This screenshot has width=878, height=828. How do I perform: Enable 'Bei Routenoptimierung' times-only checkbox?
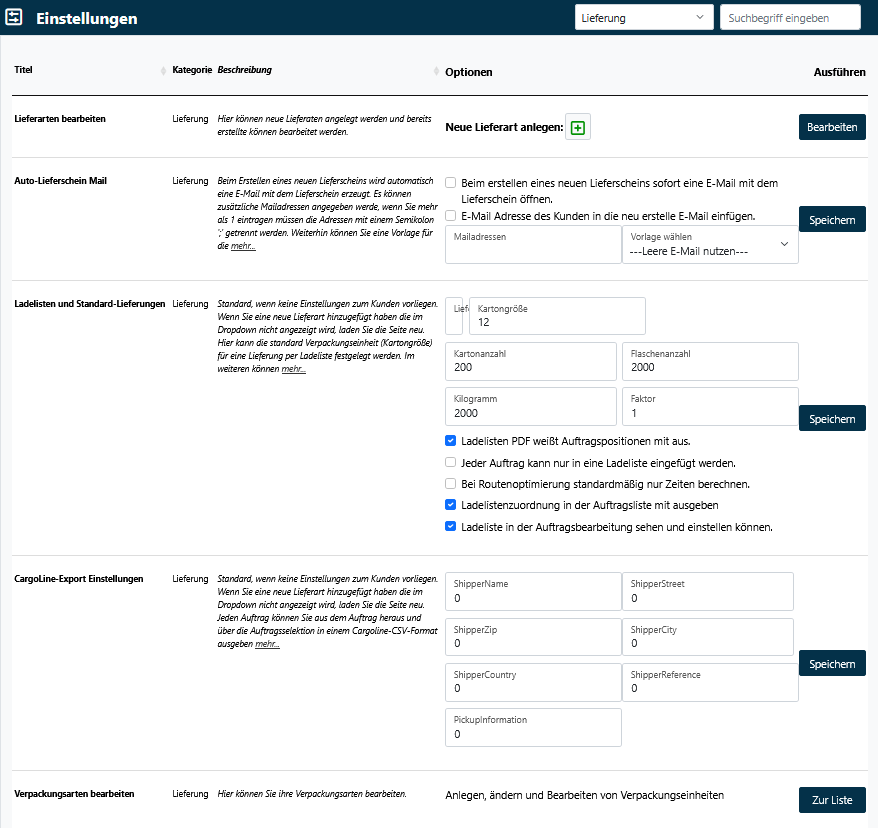[451, 484]
